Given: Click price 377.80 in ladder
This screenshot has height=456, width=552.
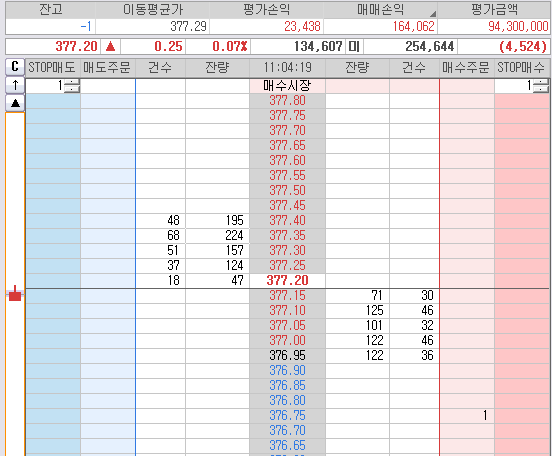Looking at the screenshot, I should 287,101.
